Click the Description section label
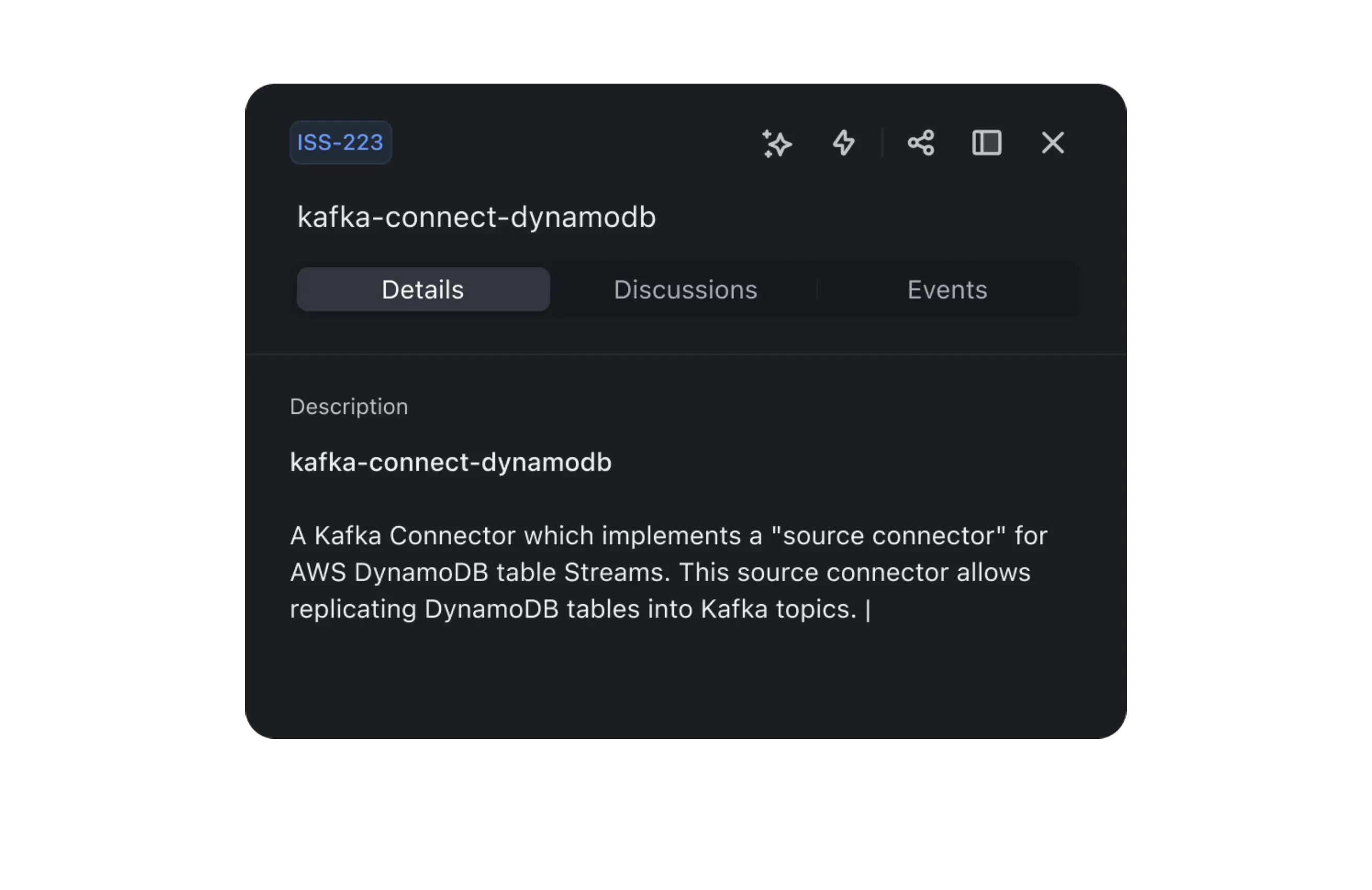 pos(349,407)
